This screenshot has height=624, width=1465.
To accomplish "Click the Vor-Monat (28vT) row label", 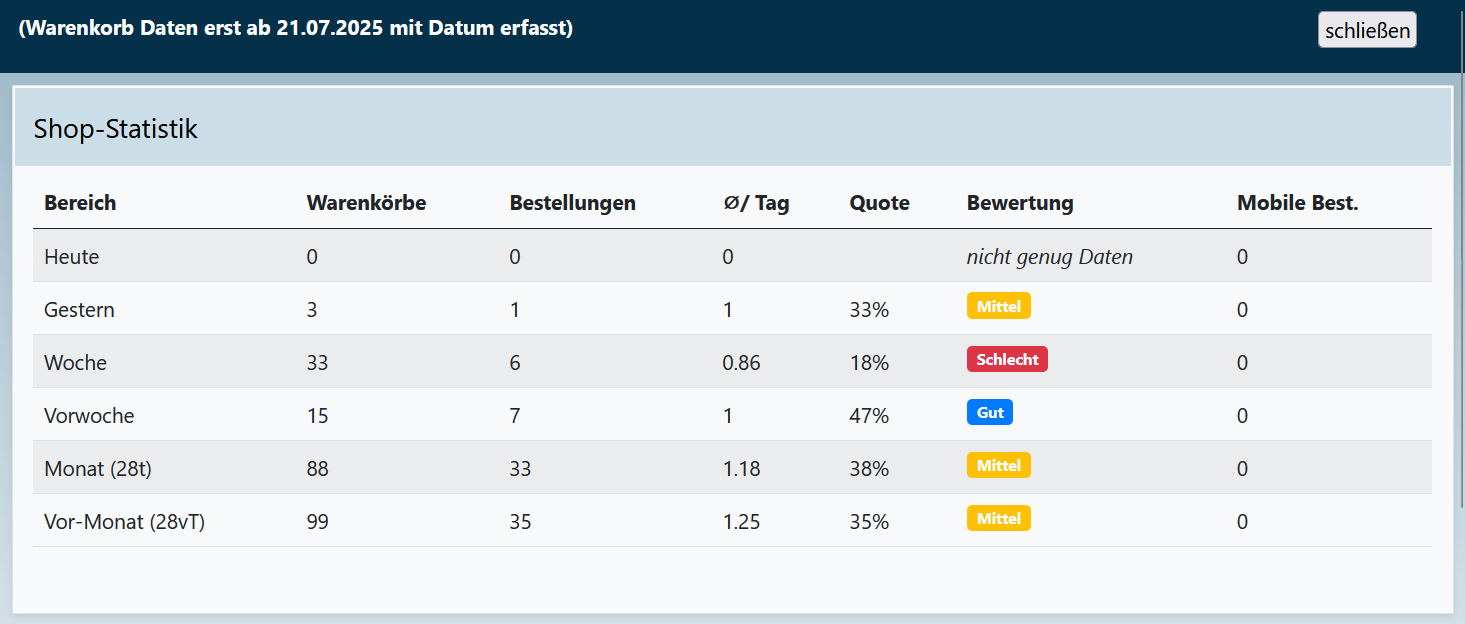I will pyautogui.click(x=124, y=522).
